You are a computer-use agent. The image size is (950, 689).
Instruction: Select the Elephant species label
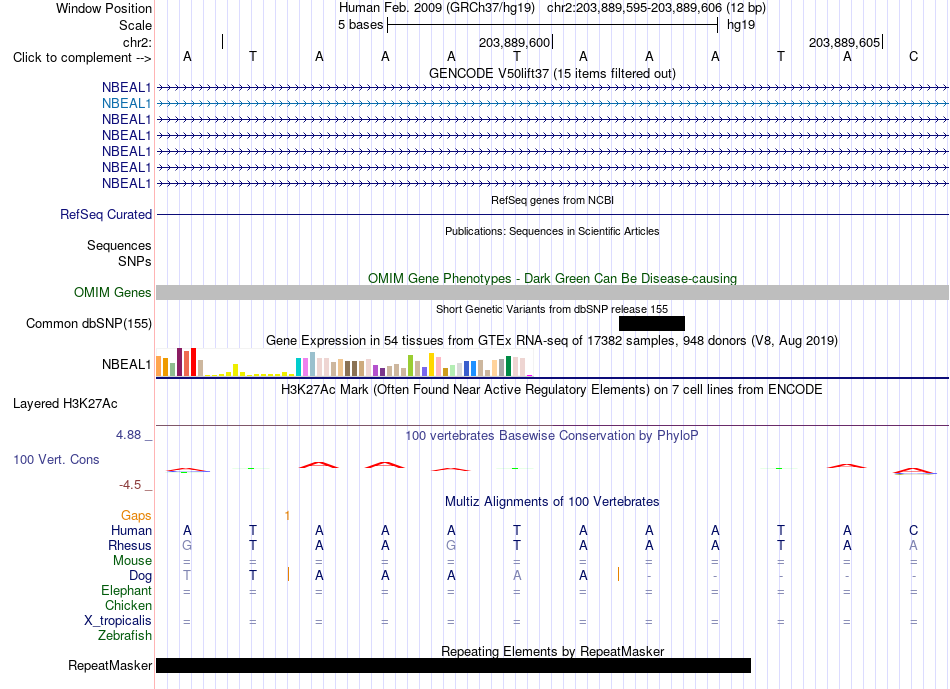click(126, 591)
